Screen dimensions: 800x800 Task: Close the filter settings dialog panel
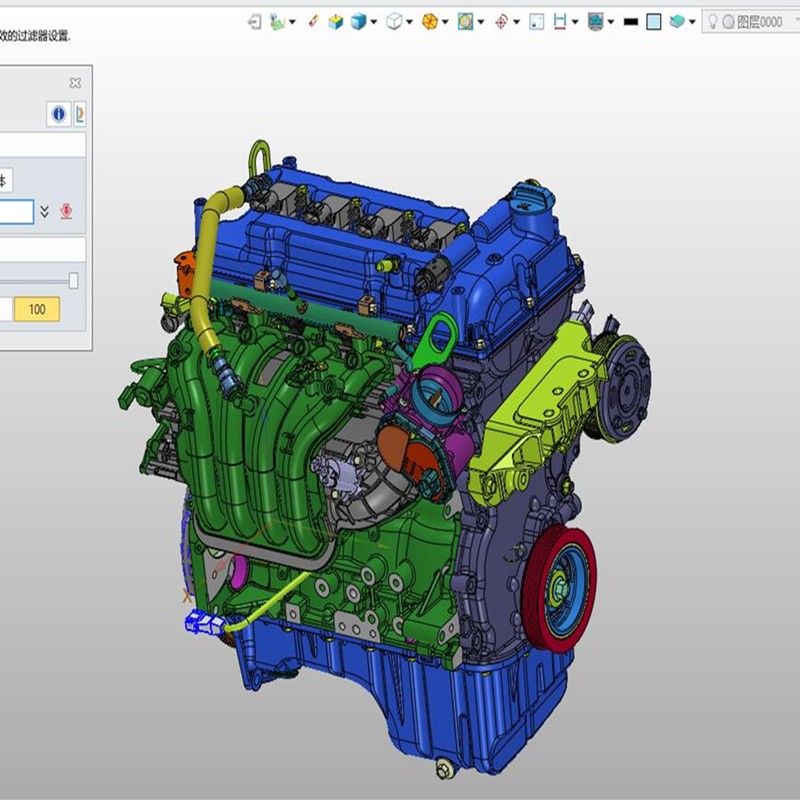click(75, 84)
